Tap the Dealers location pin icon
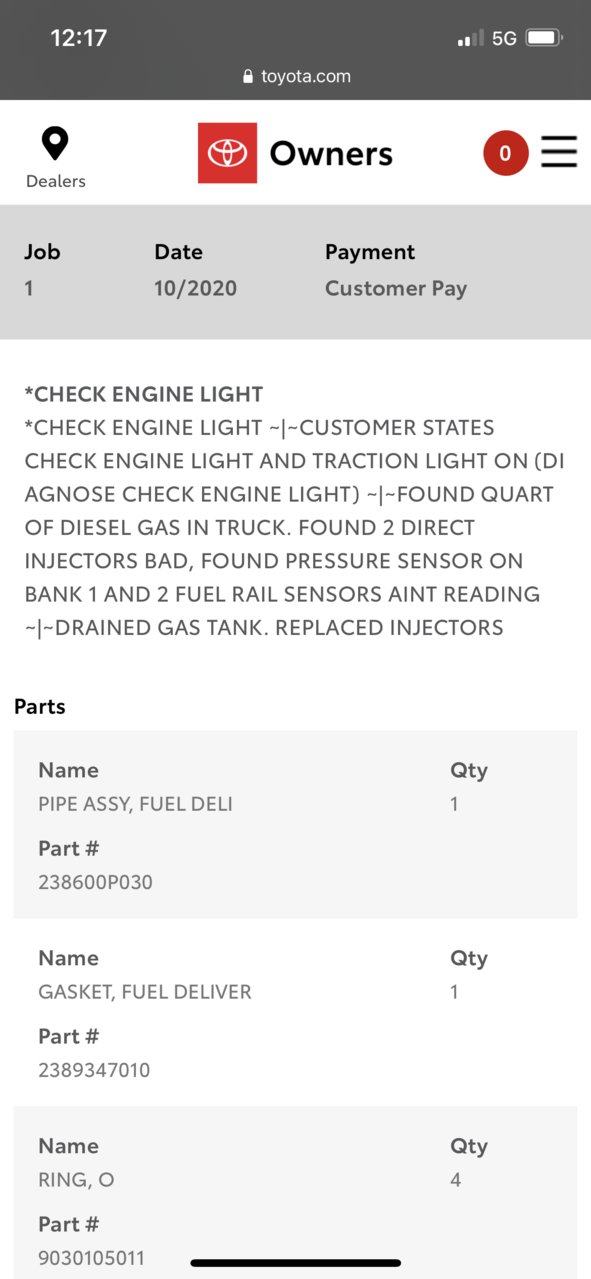Image resolution: width=591 pixels, height=1279 pixels. coord(55,144)
